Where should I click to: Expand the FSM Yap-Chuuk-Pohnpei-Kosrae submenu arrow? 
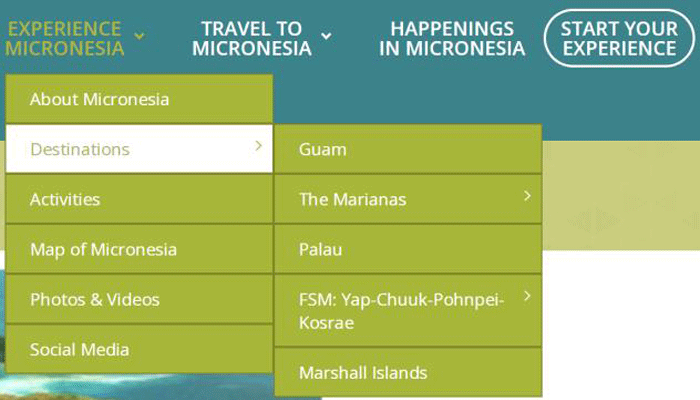527,296
